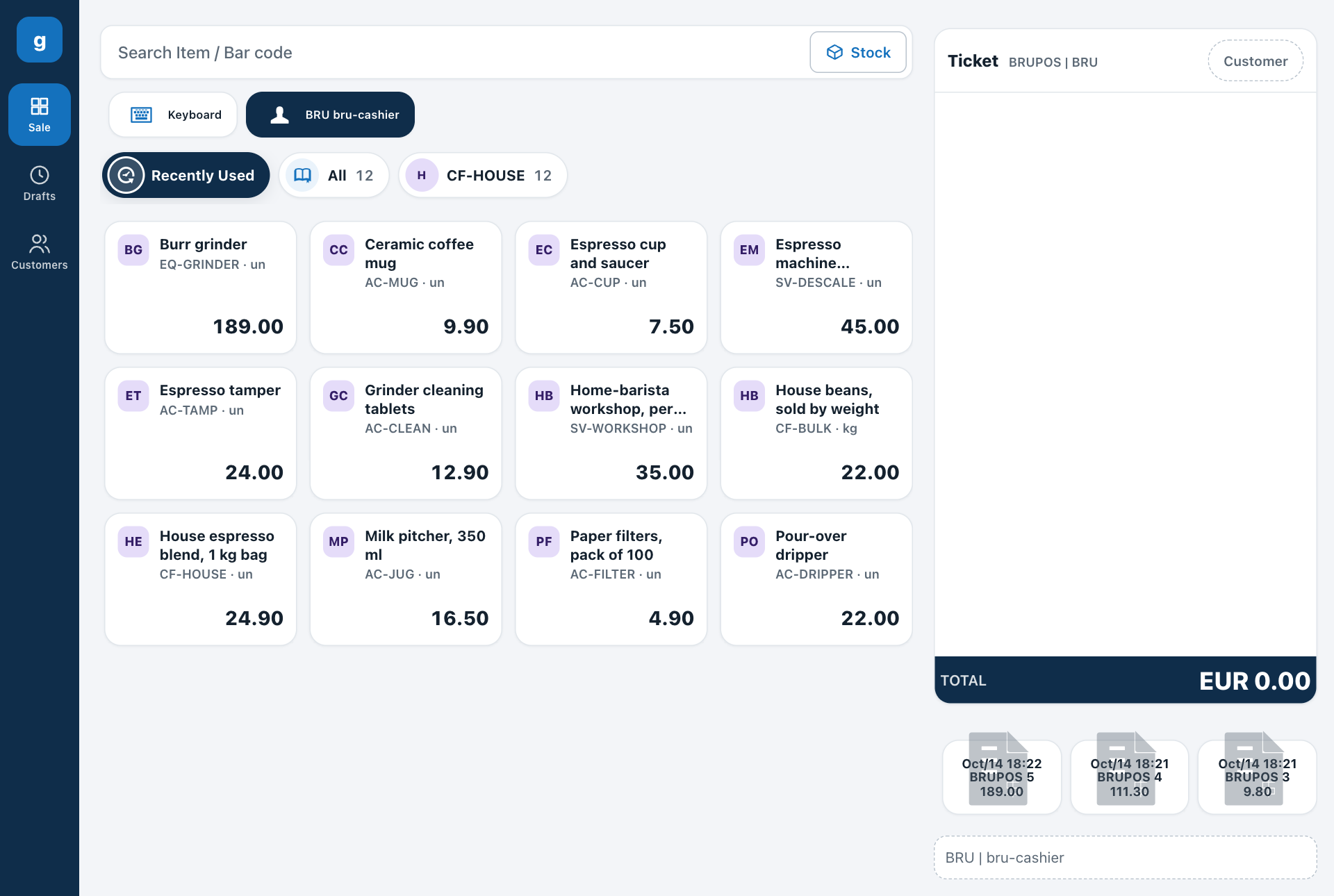This screenshot has height=896, width=1334.
Task: Add Espresso tamper to ticket
Action: tap(201, 433)
